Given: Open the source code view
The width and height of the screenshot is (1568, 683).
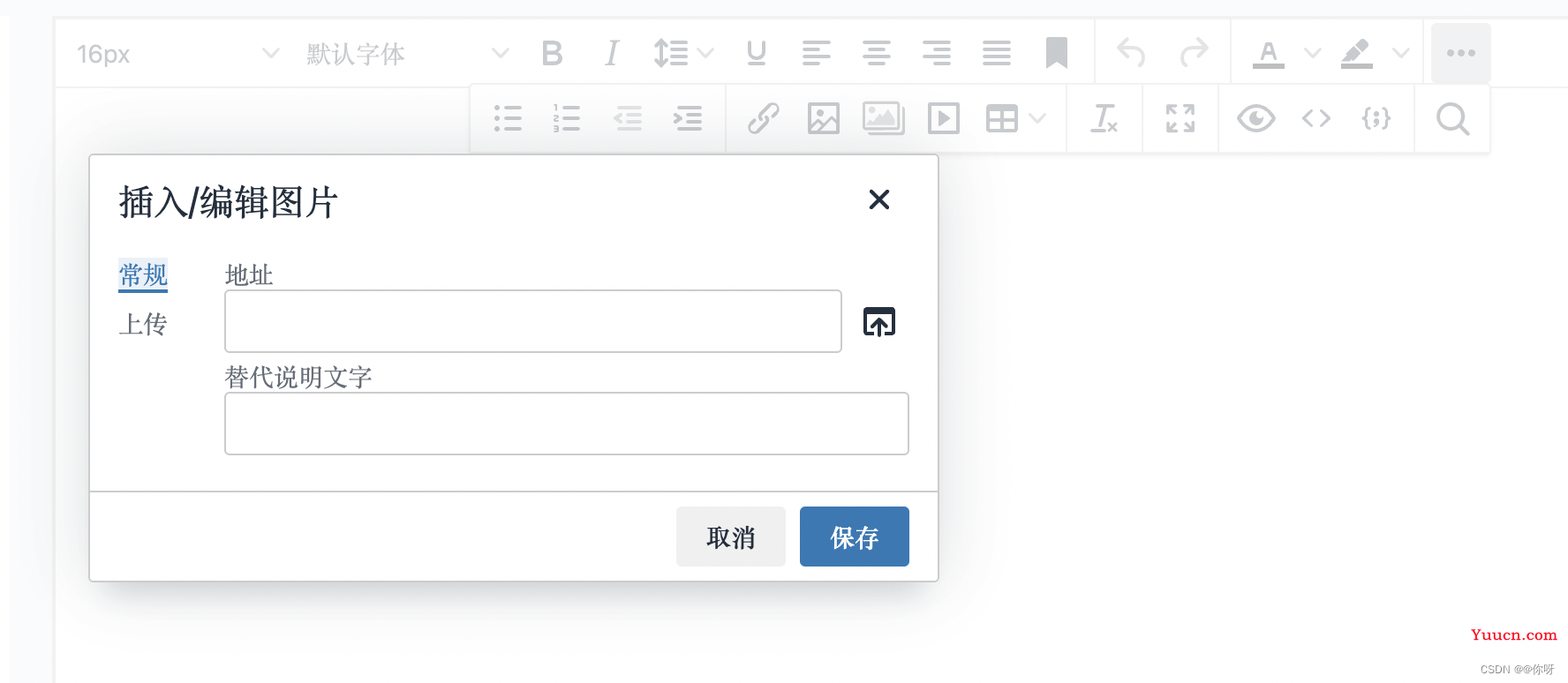Looking at the screenshot, I should coord(1316,118).
